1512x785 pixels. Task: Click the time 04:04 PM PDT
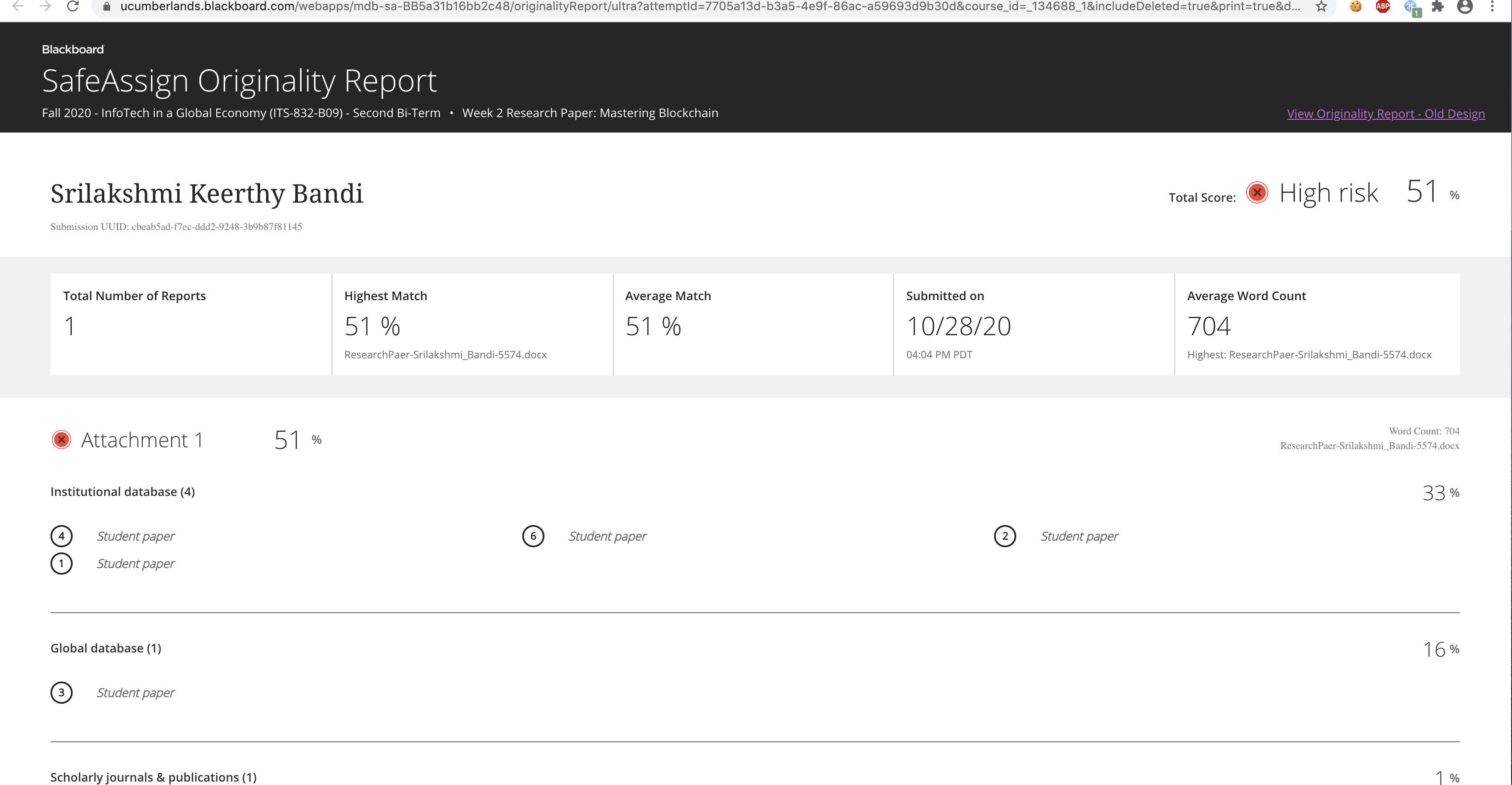pyautogui.click(x=939, y=354)
